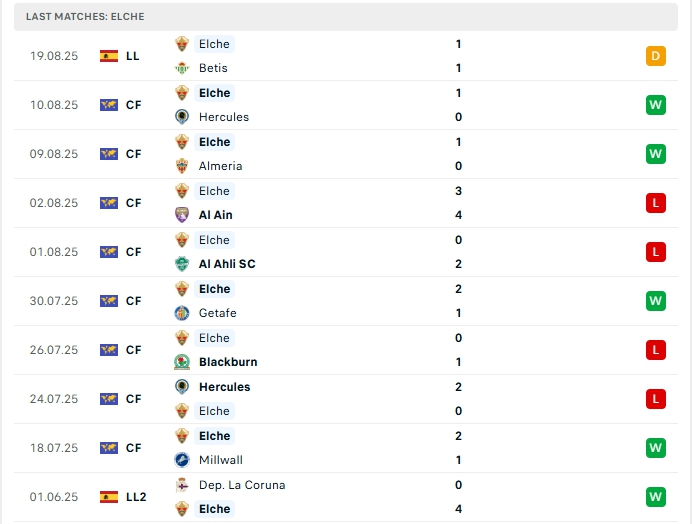Select the Al Ahli SC team name

click(227, 264)
